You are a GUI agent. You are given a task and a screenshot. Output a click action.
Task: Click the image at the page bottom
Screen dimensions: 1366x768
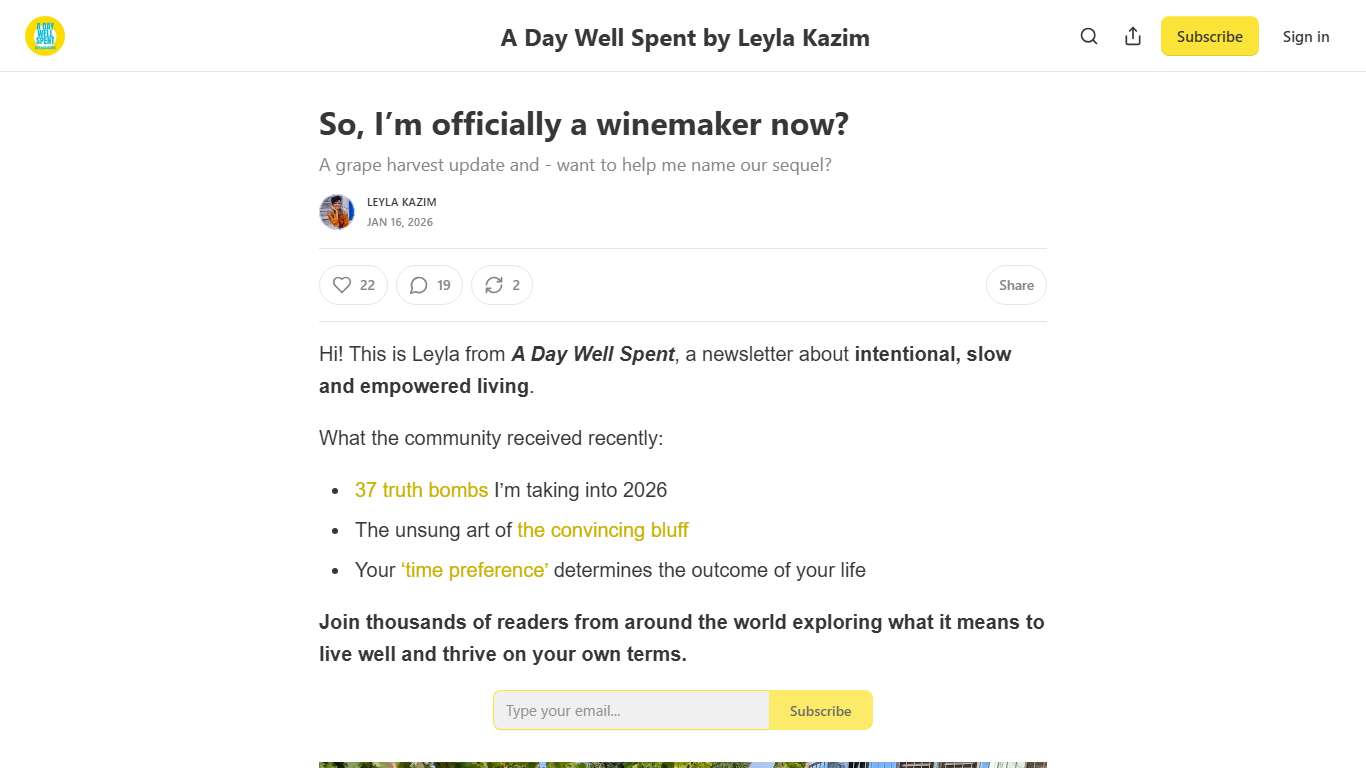683,764
